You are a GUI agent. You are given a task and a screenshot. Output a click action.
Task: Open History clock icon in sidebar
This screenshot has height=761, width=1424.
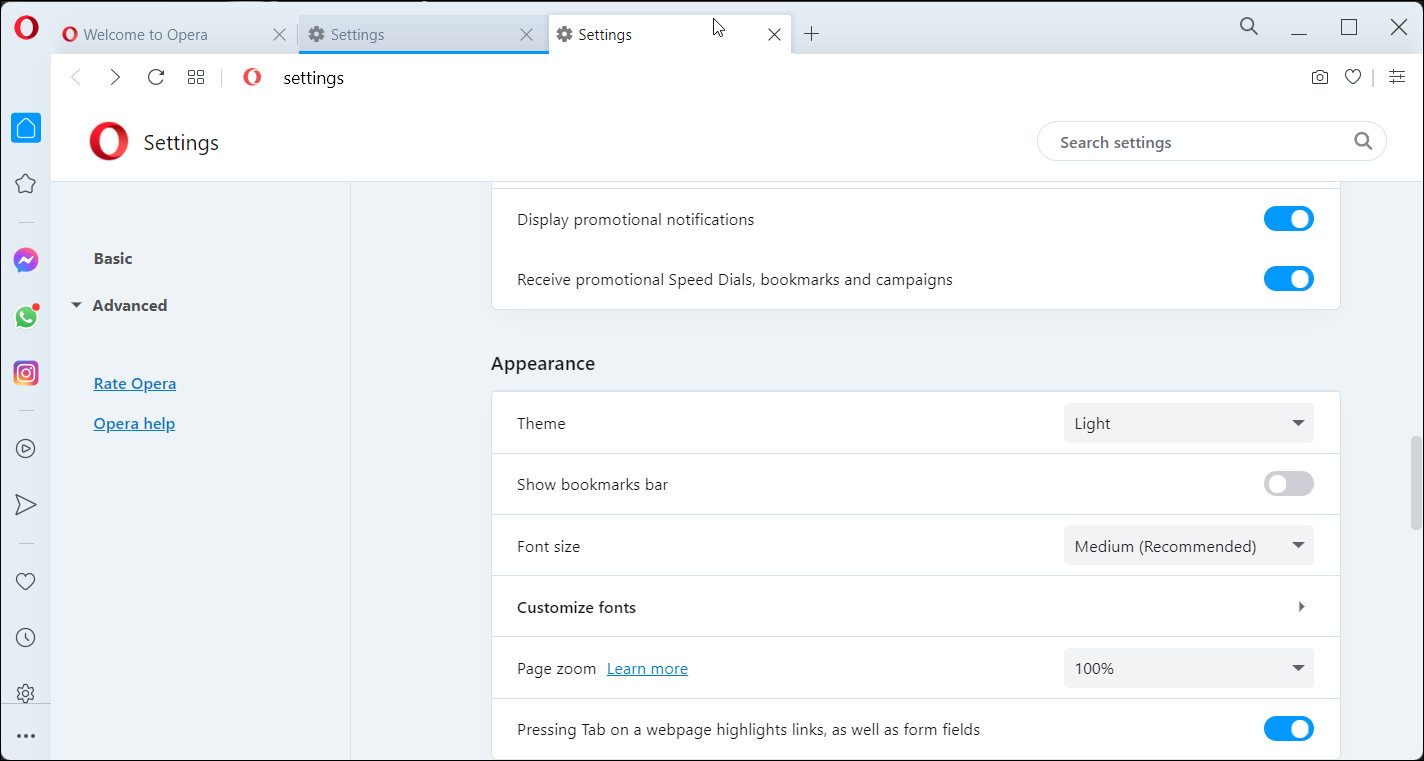[x=26, y=637]
